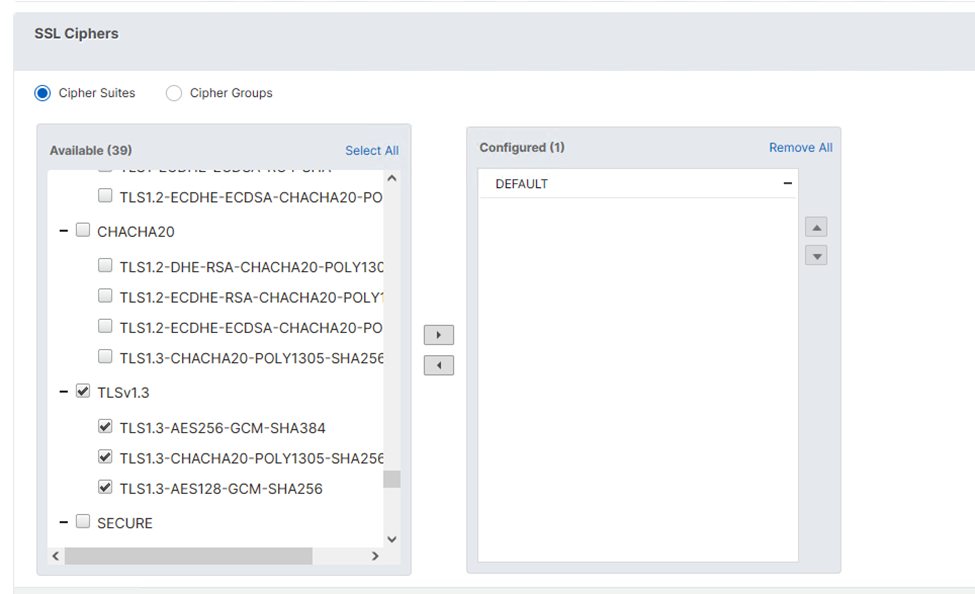The height and width of the screenshot is (594, 975).
Task: Click the left arrow to remove ciphers
Action: point(438,366)
